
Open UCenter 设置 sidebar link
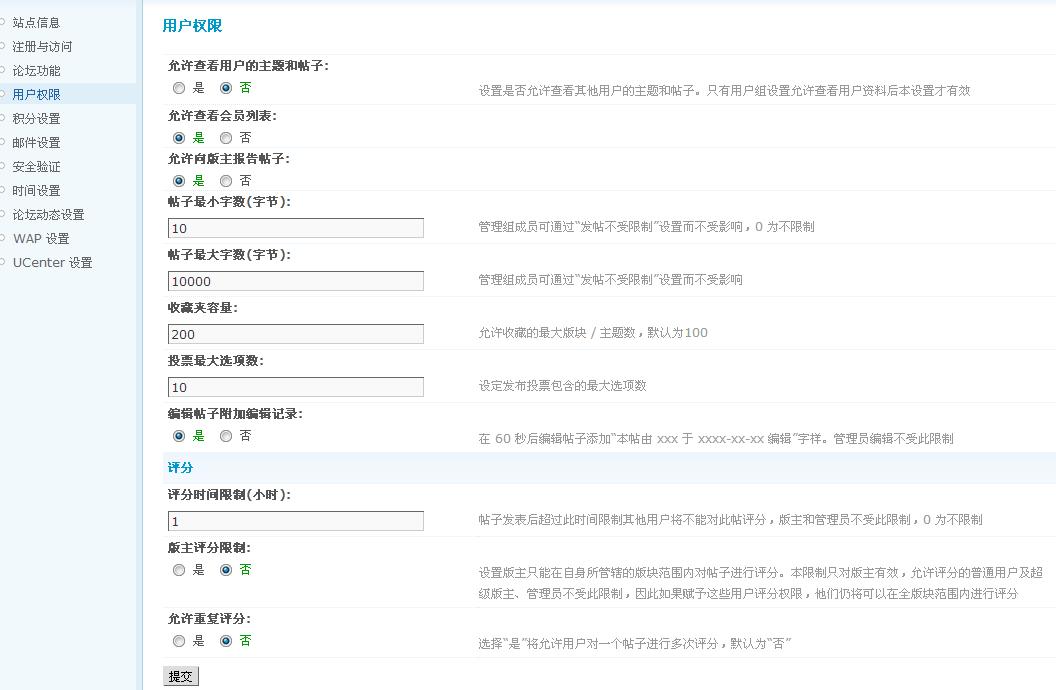52,262
